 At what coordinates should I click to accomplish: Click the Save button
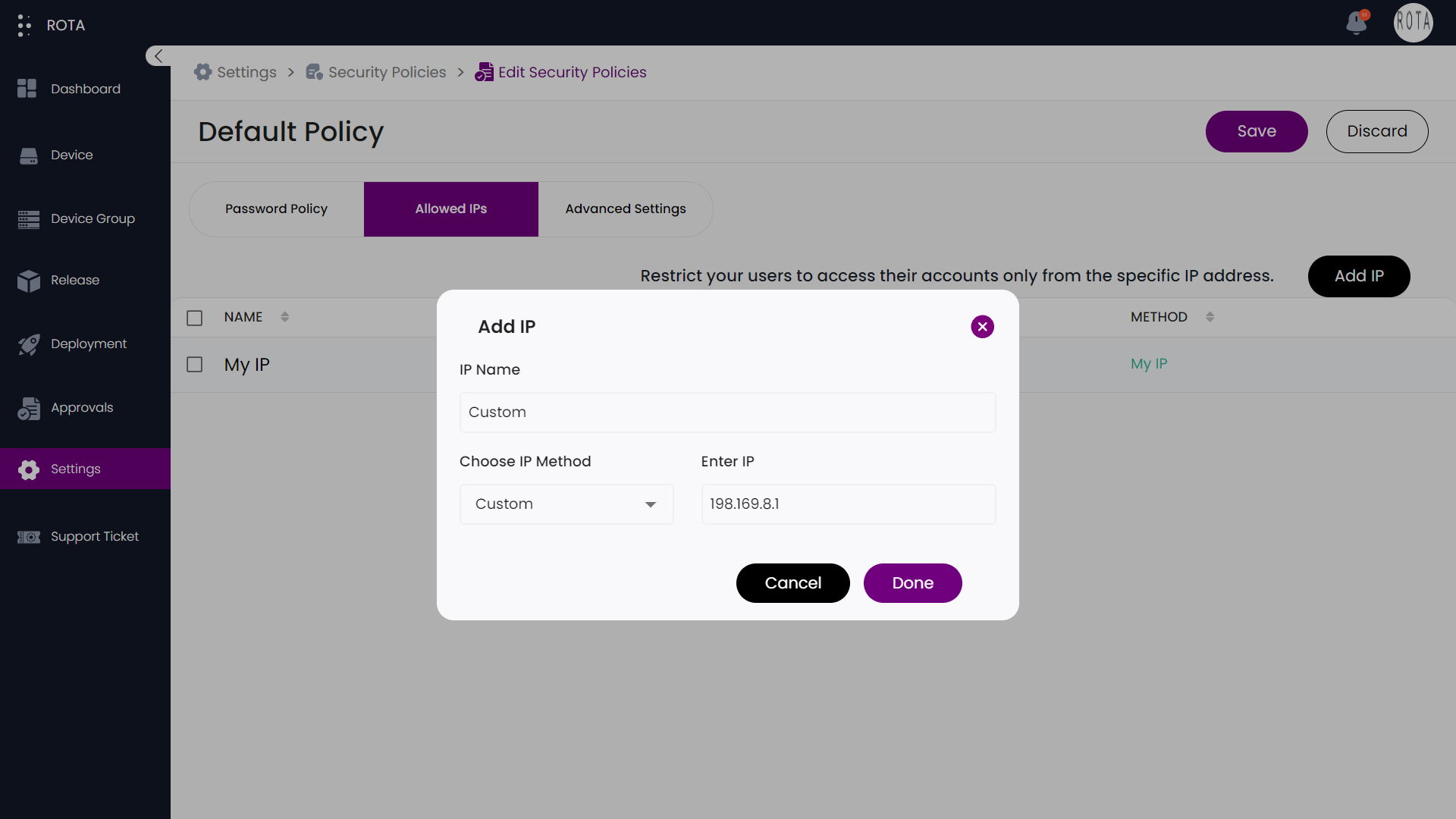tap(1256, 131)
